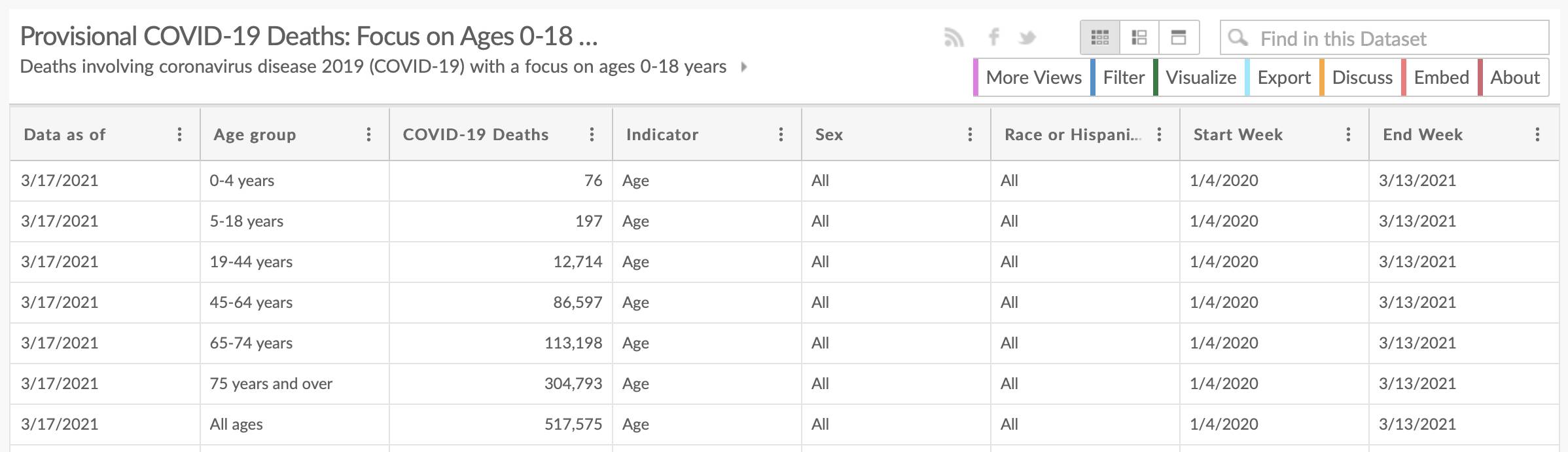Open Indicator column options menu
This screenshot has width=1568, height=452.
point(781,134)
